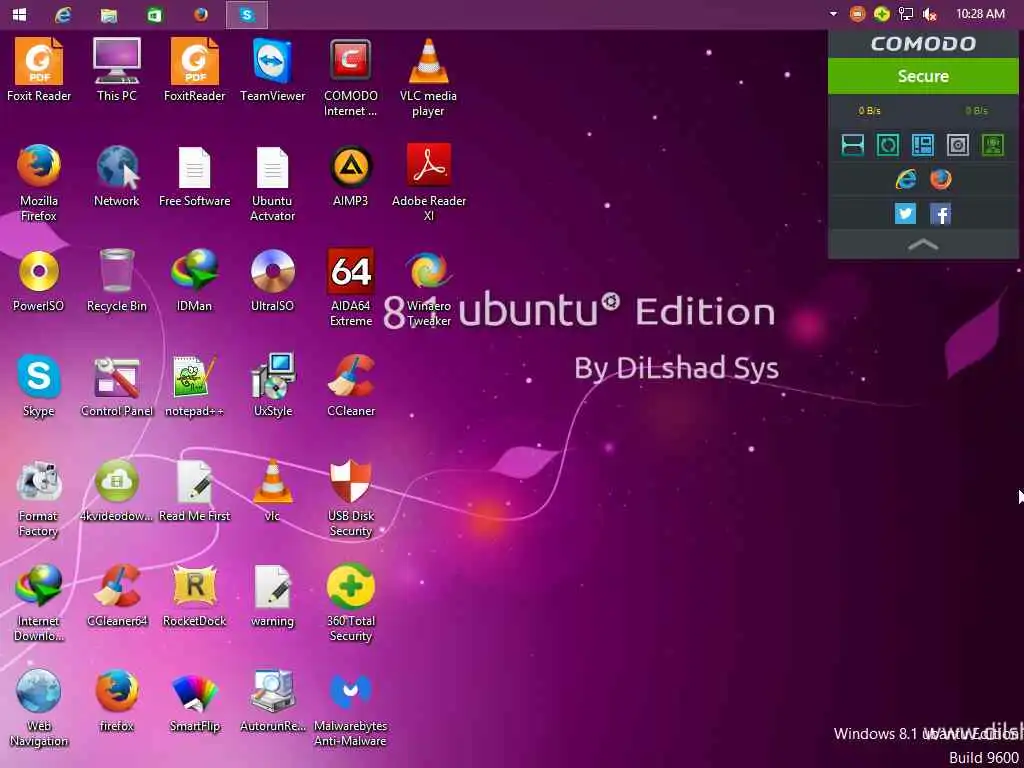Collapse the COMODO widget with the chevron
The height and width of the screenshot is (768, 1024).
(923, 245)
